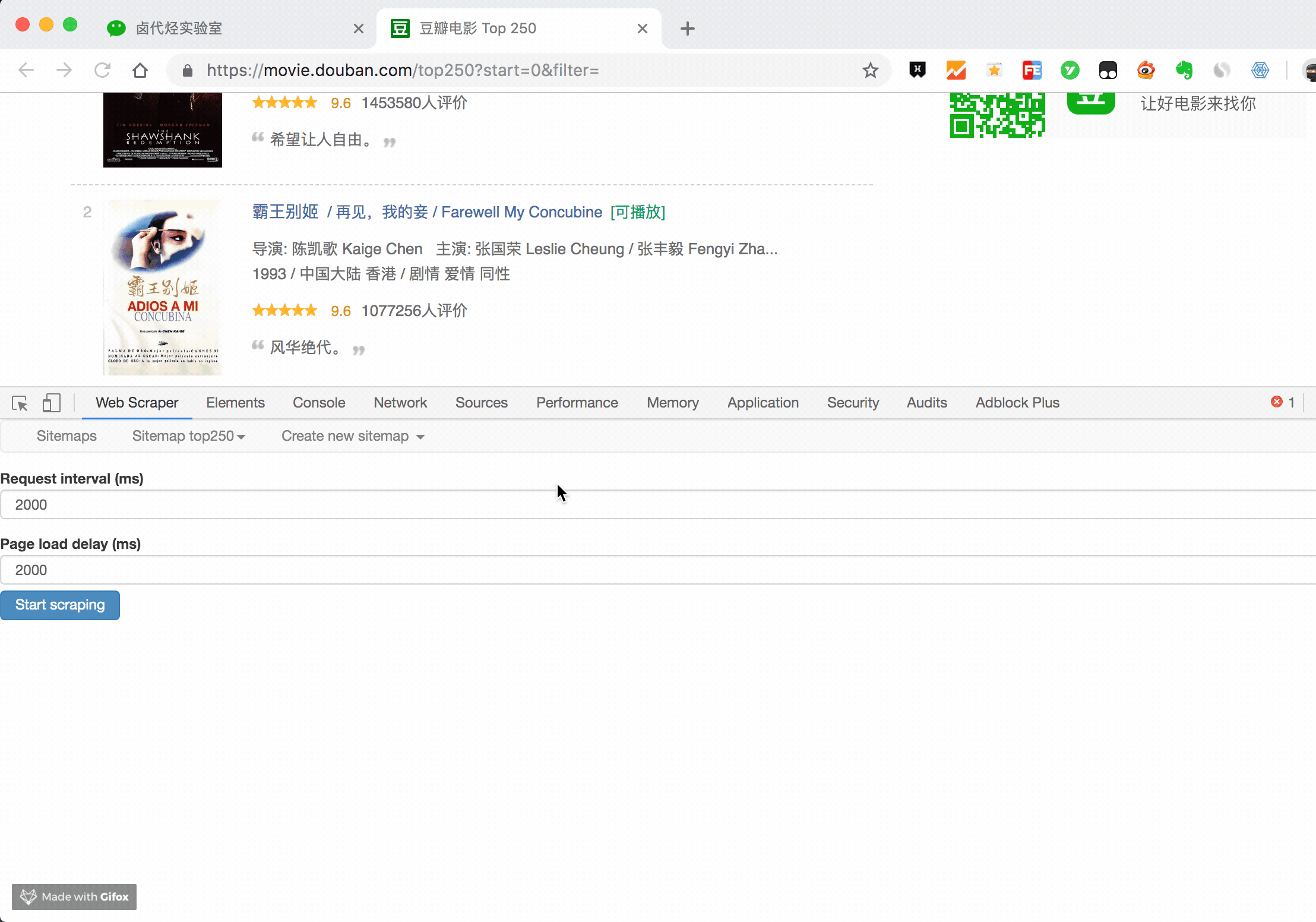This screenshot has width=1316, height=922.
Task: Open the green Y extension icon
Action: pos(1070,70)
